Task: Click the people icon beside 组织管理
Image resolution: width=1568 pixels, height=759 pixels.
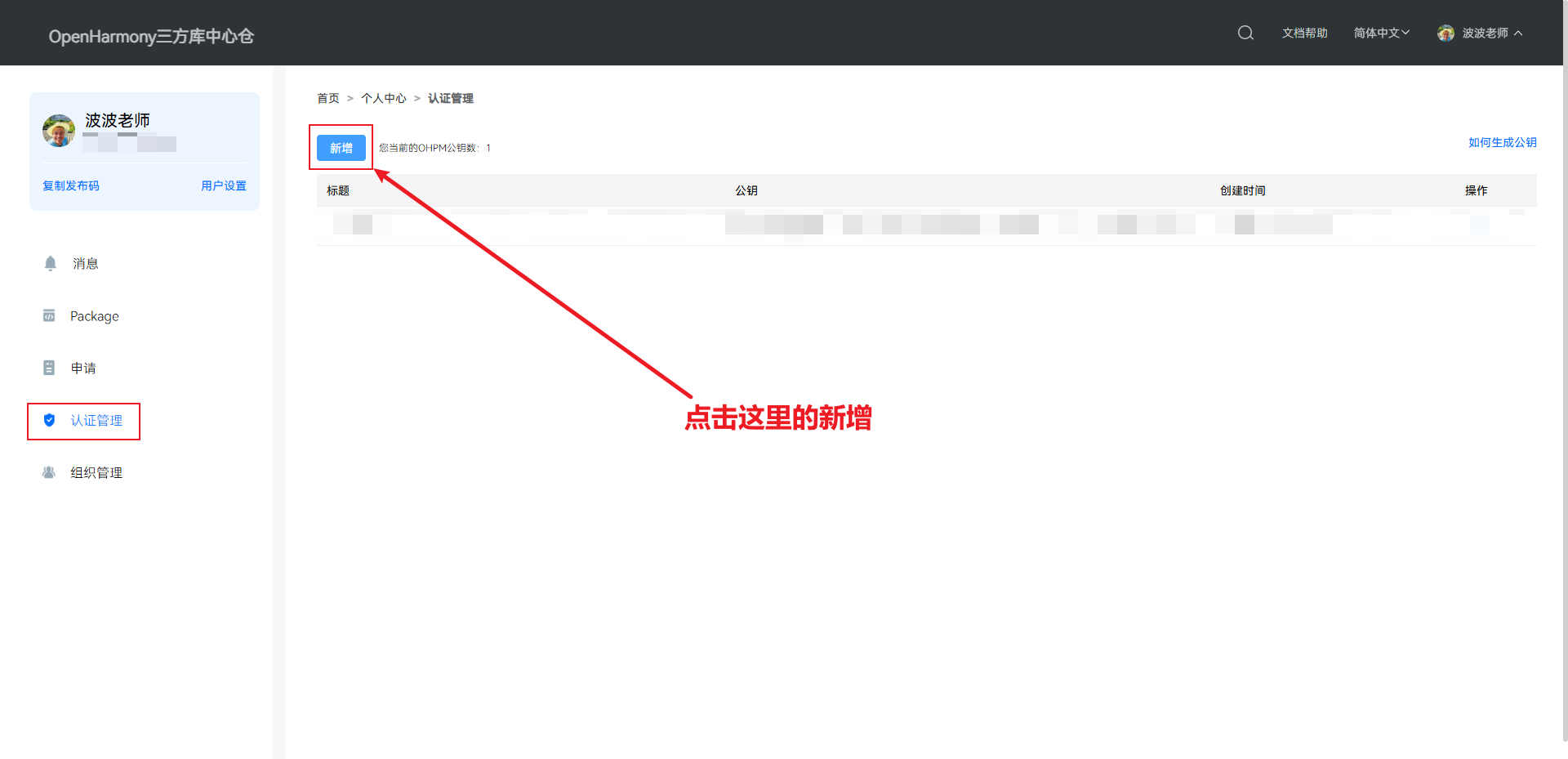Action: [49, 472]
